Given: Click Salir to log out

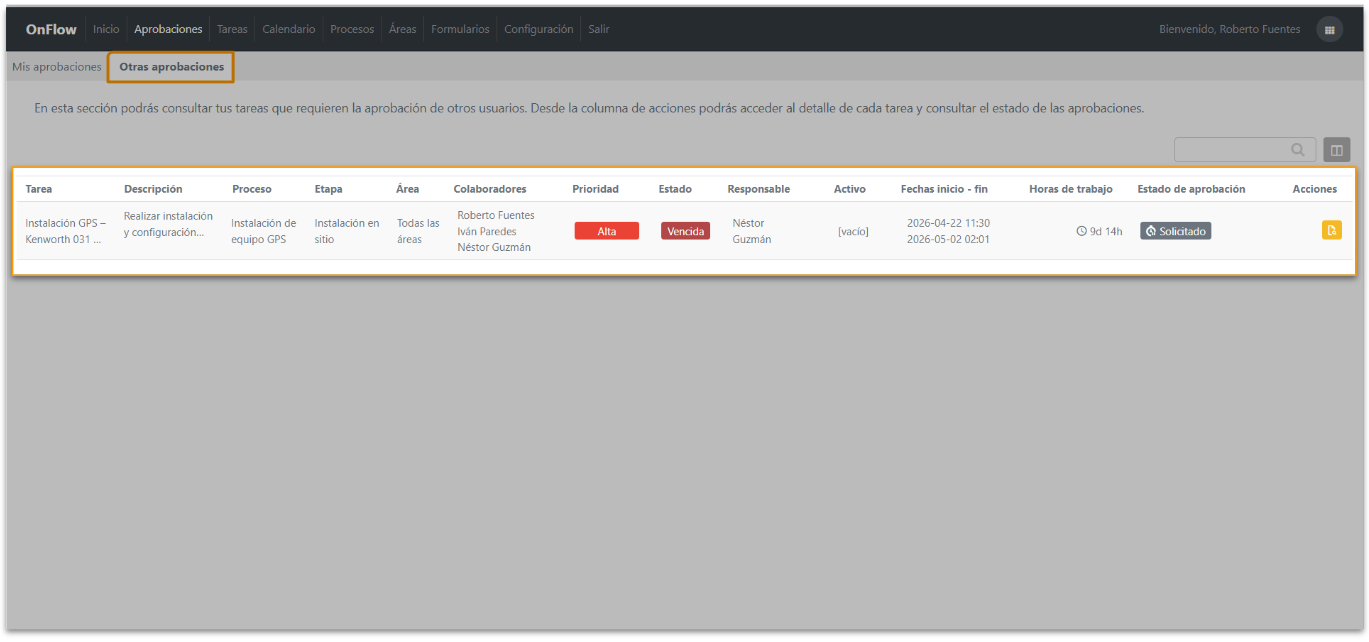Looking at the screenshot, I should click(599, 29).
